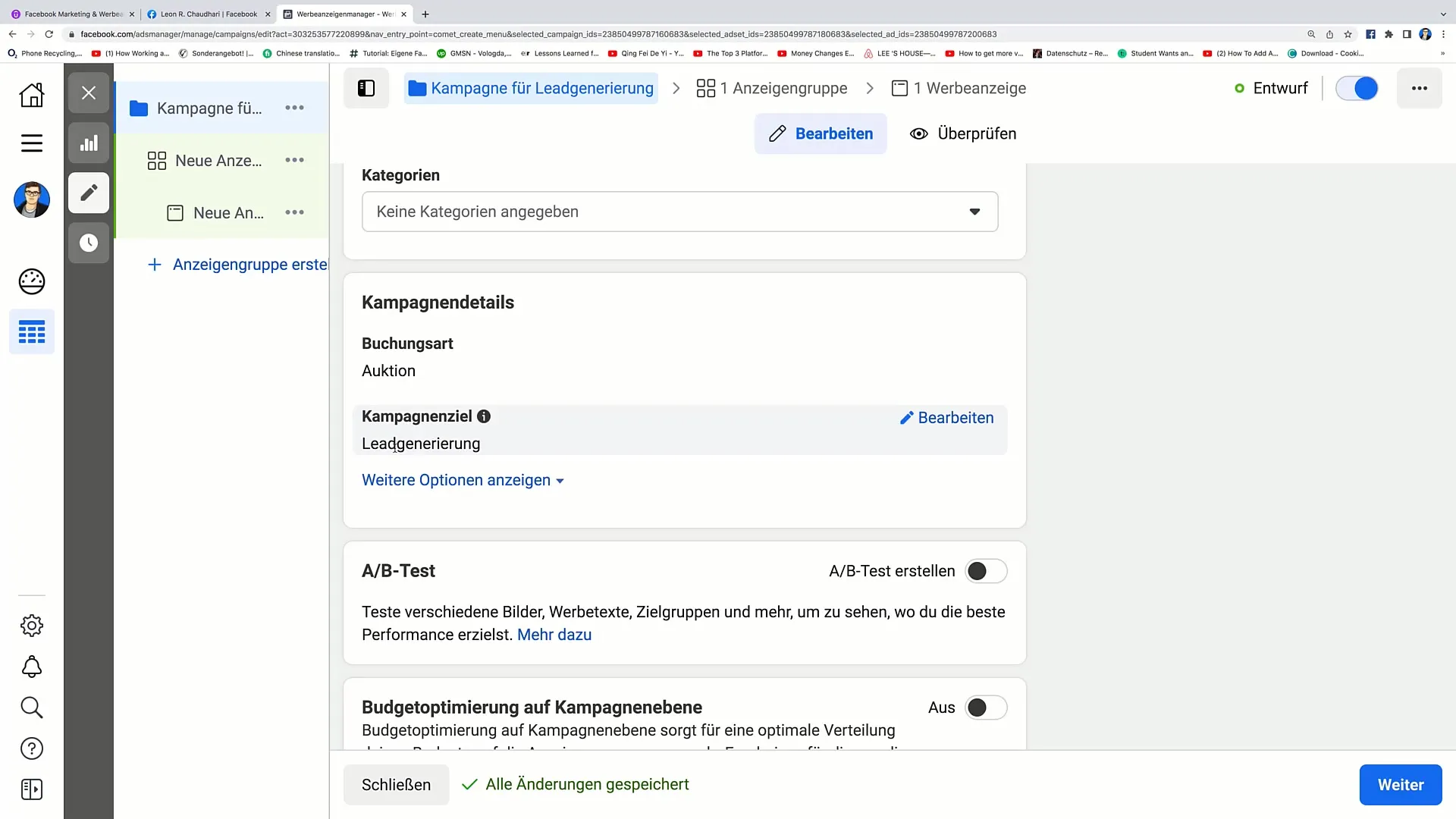The image size is (1456, 819).
Task: Select the campaigns table grid icon
Action: pyautogui.click(x=31, y=331)
